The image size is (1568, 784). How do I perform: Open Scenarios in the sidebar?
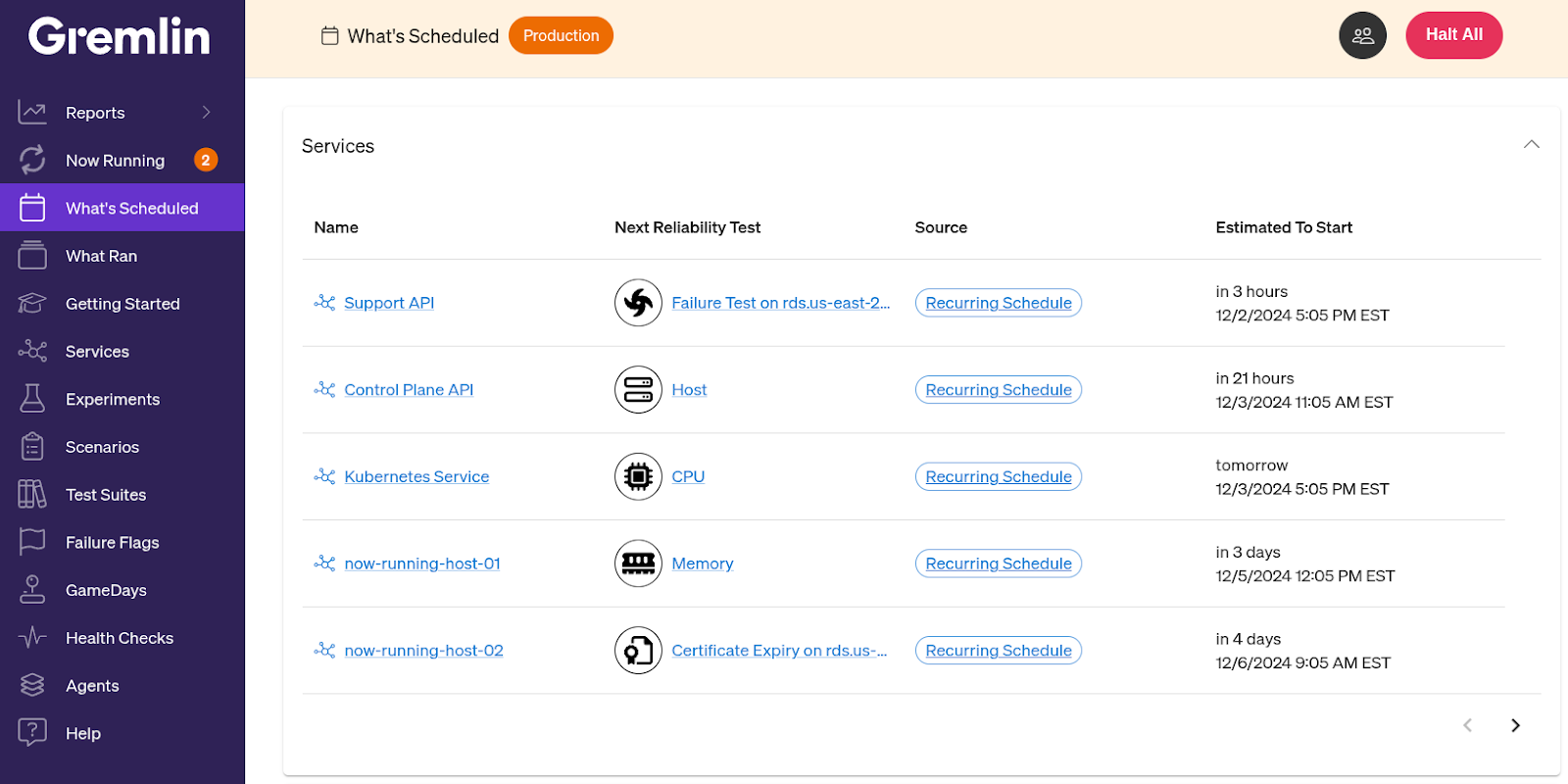[122, 447]
